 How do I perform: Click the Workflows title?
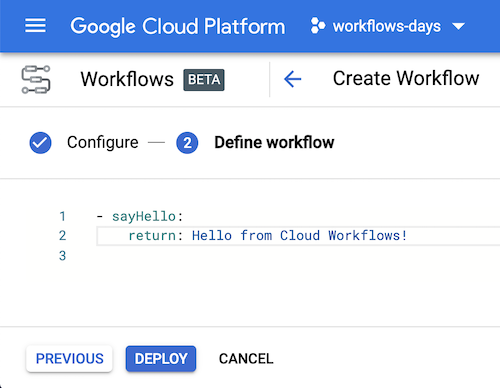point(127,79)
